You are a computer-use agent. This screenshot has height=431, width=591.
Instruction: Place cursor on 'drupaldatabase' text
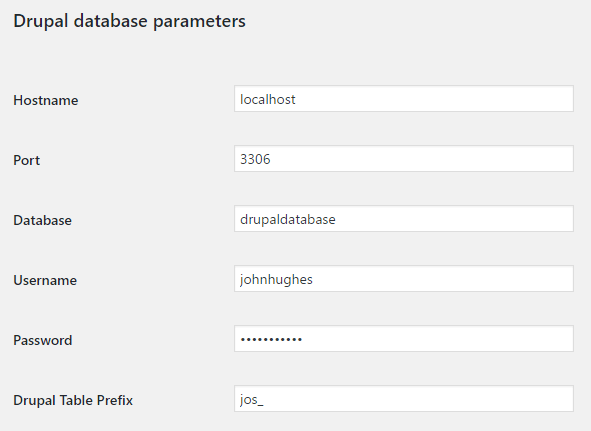288,219
